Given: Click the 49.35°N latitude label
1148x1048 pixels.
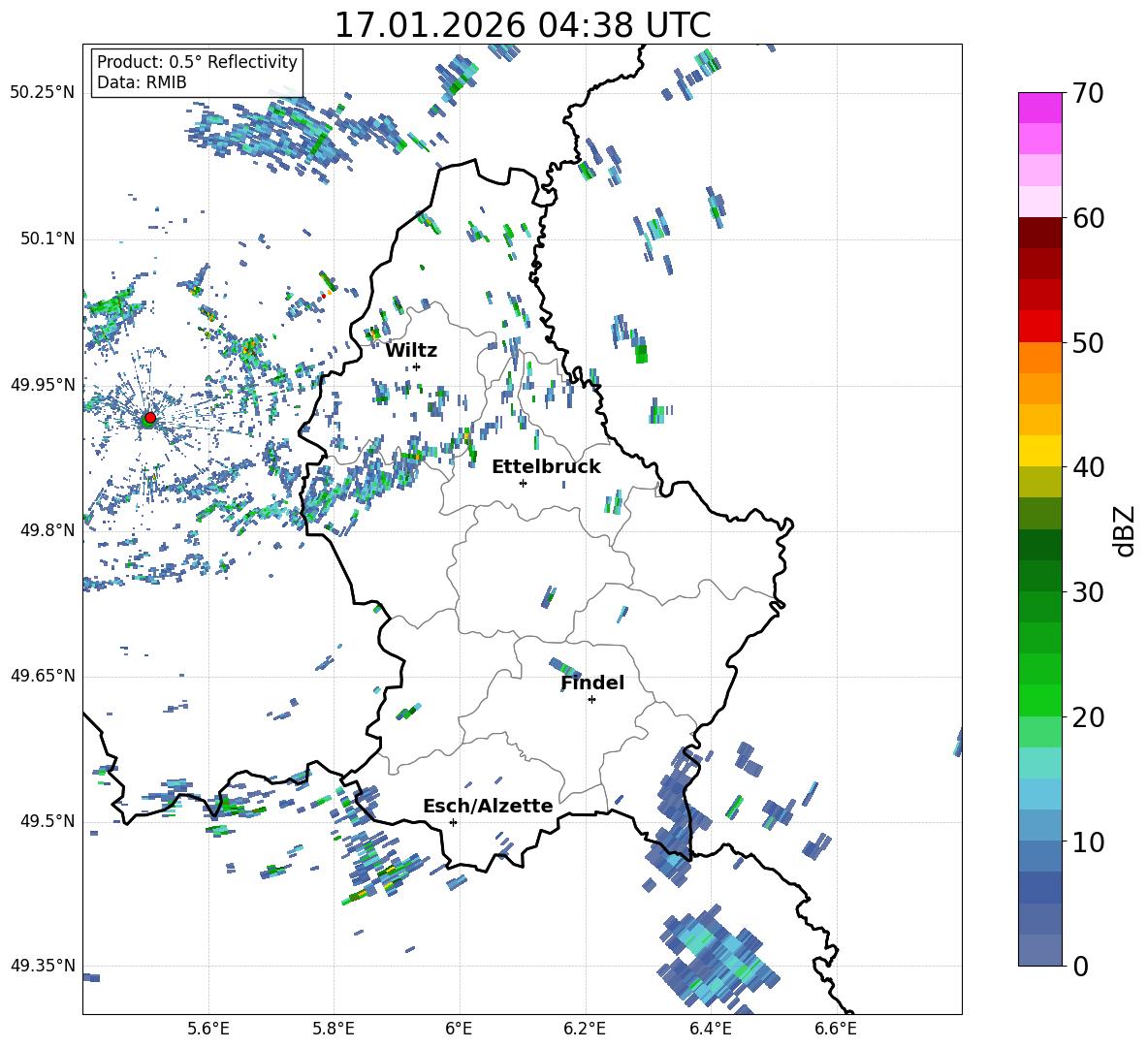Looking at the screenshot, I should [43, 966].
